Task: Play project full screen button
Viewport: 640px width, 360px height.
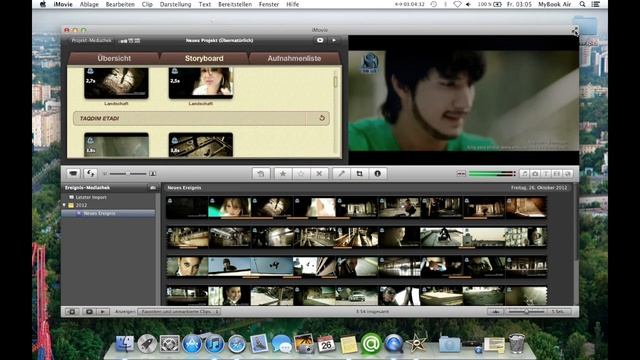Action: point(320,40)
